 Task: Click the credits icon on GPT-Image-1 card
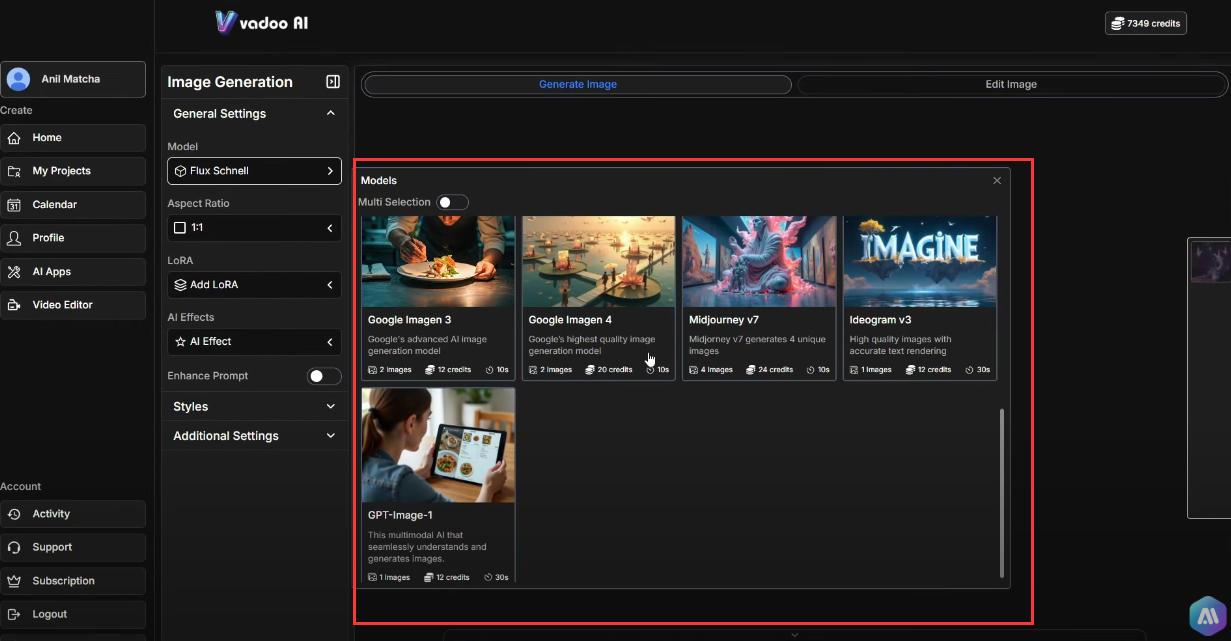point(429,578)
